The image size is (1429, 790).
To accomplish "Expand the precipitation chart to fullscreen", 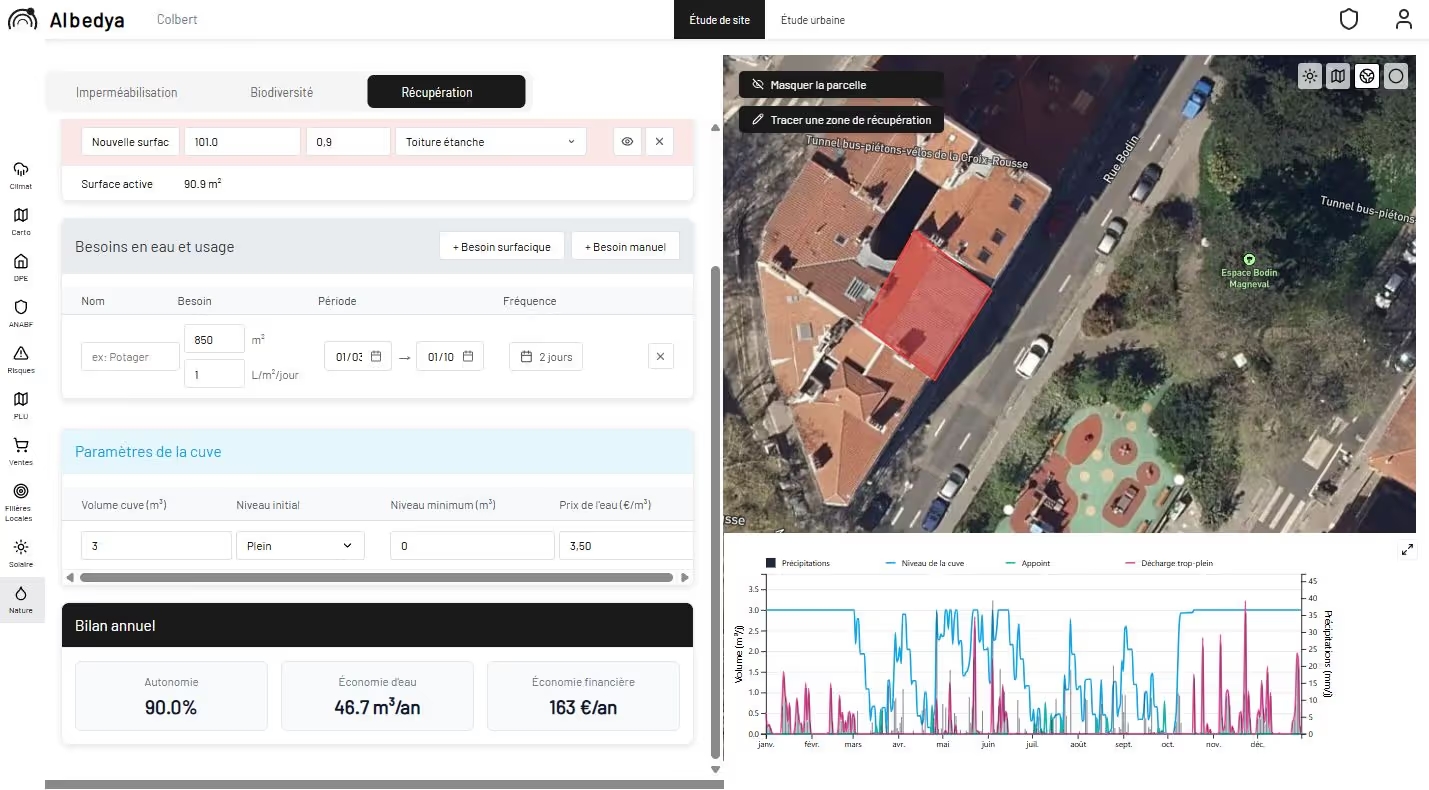I will pyautogui.click(x=1407, y=549).
